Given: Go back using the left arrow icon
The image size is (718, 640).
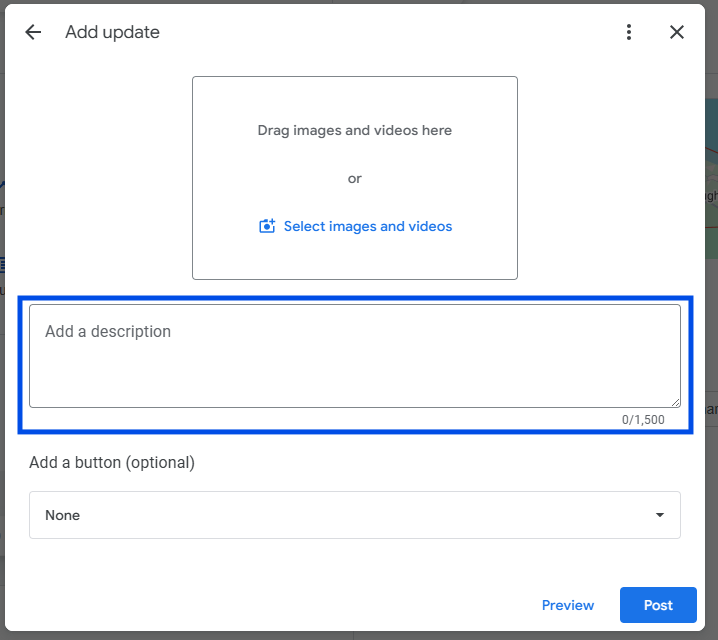Looking at the screenshot, I should click(x=33, y=32).
